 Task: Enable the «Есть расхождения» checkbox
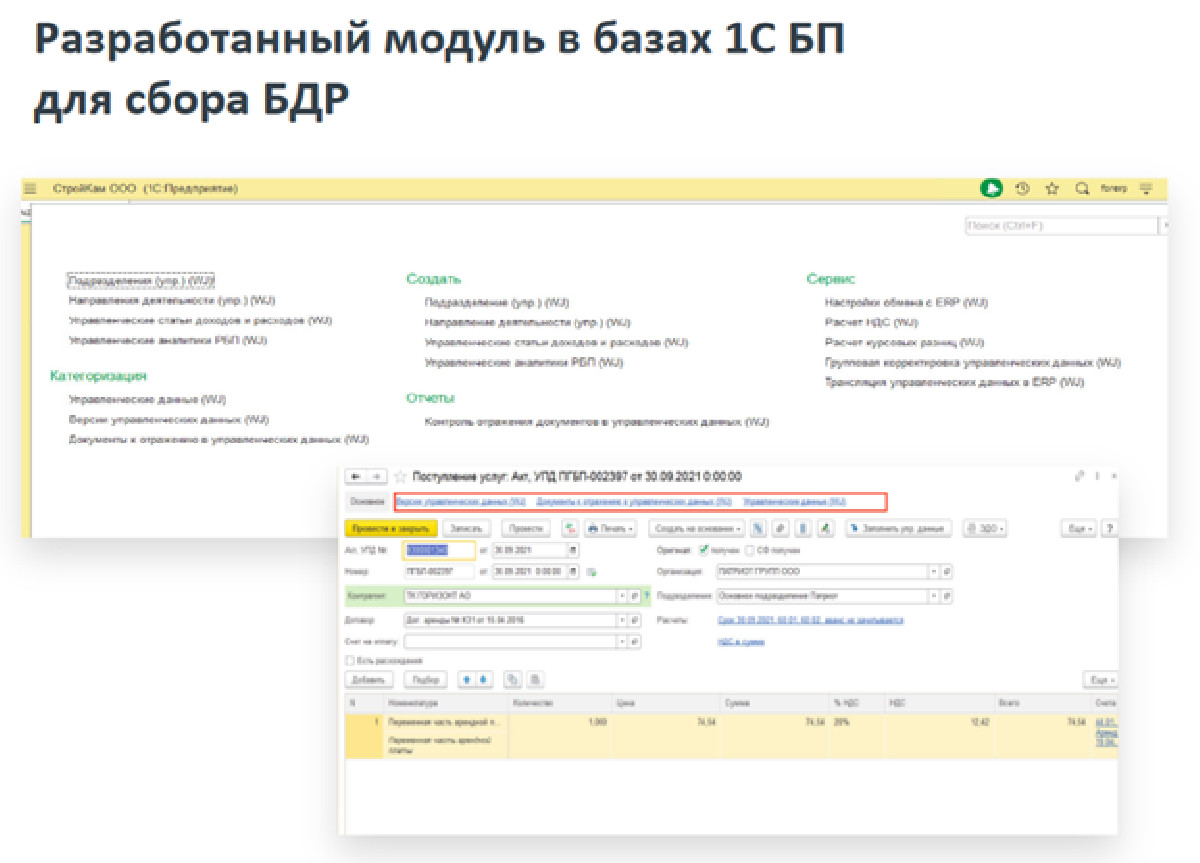(349, 661)
